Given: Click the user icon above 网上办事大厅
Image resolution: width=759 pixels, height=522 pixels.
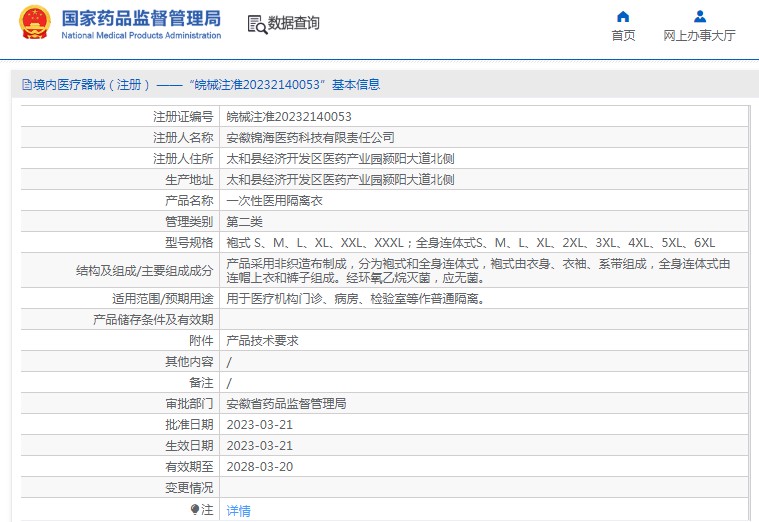Looking at the screenshot, I should (699, 17).
